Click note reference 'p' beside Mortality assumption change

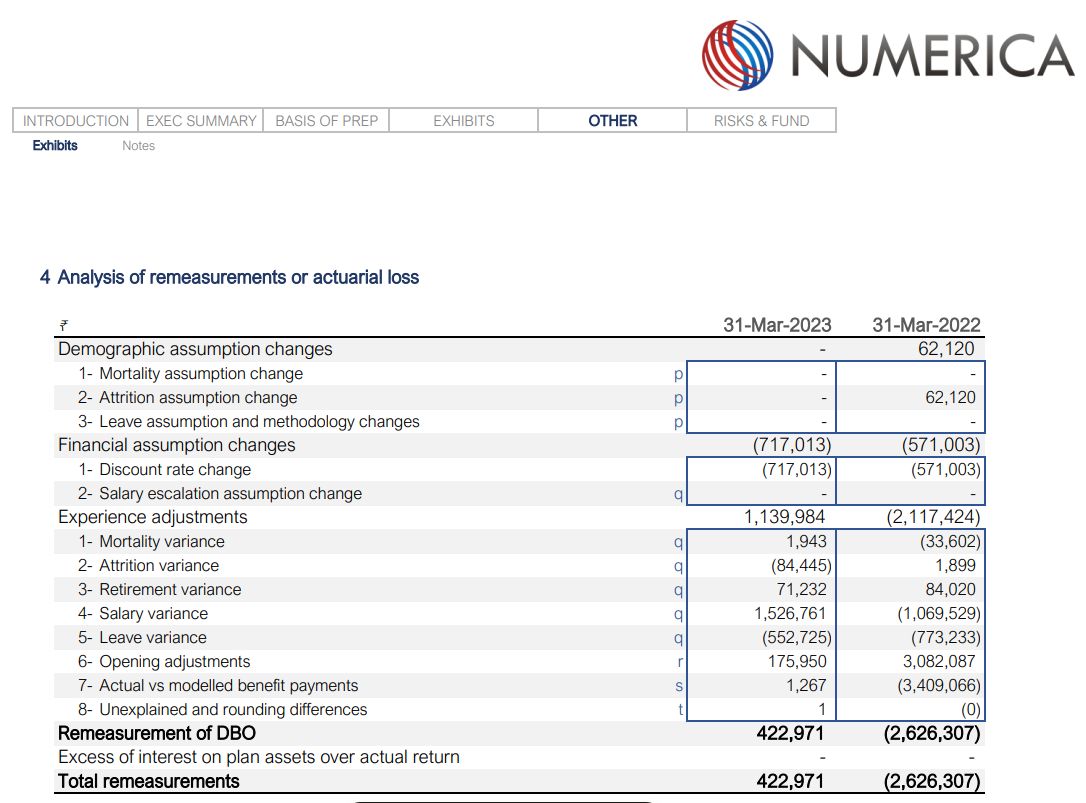pos(678,374)
